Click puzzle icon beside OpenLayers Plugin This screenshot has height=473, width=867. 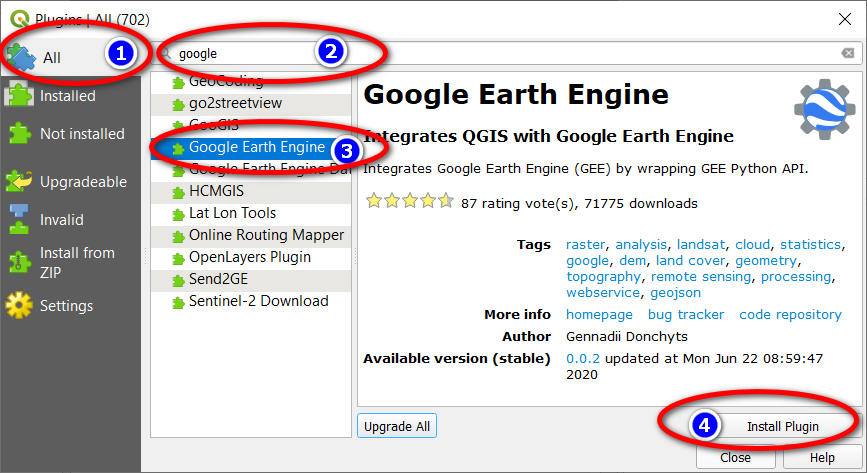(178, 258)
